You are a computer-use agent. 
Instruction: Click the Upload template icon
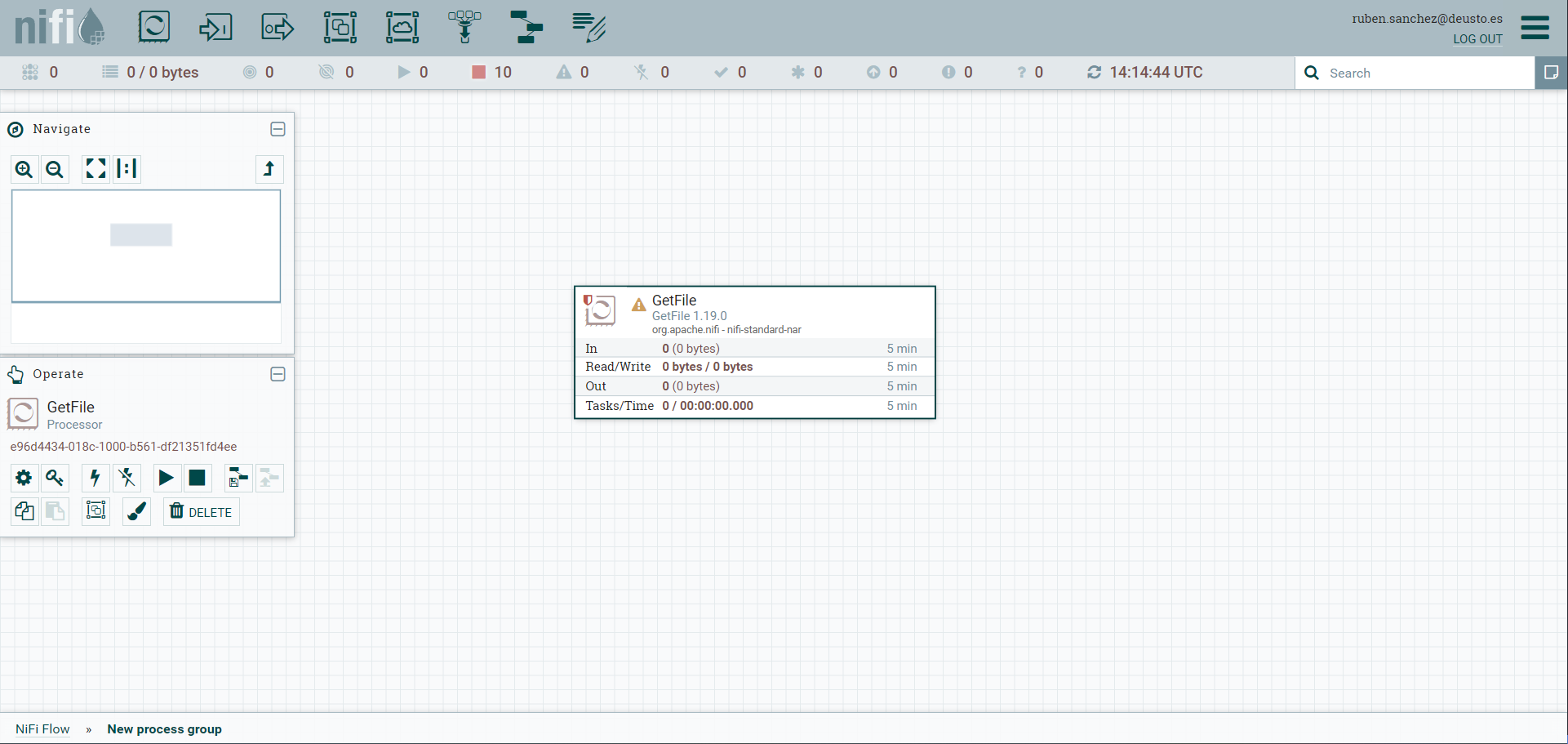click(x=269, y=478)
